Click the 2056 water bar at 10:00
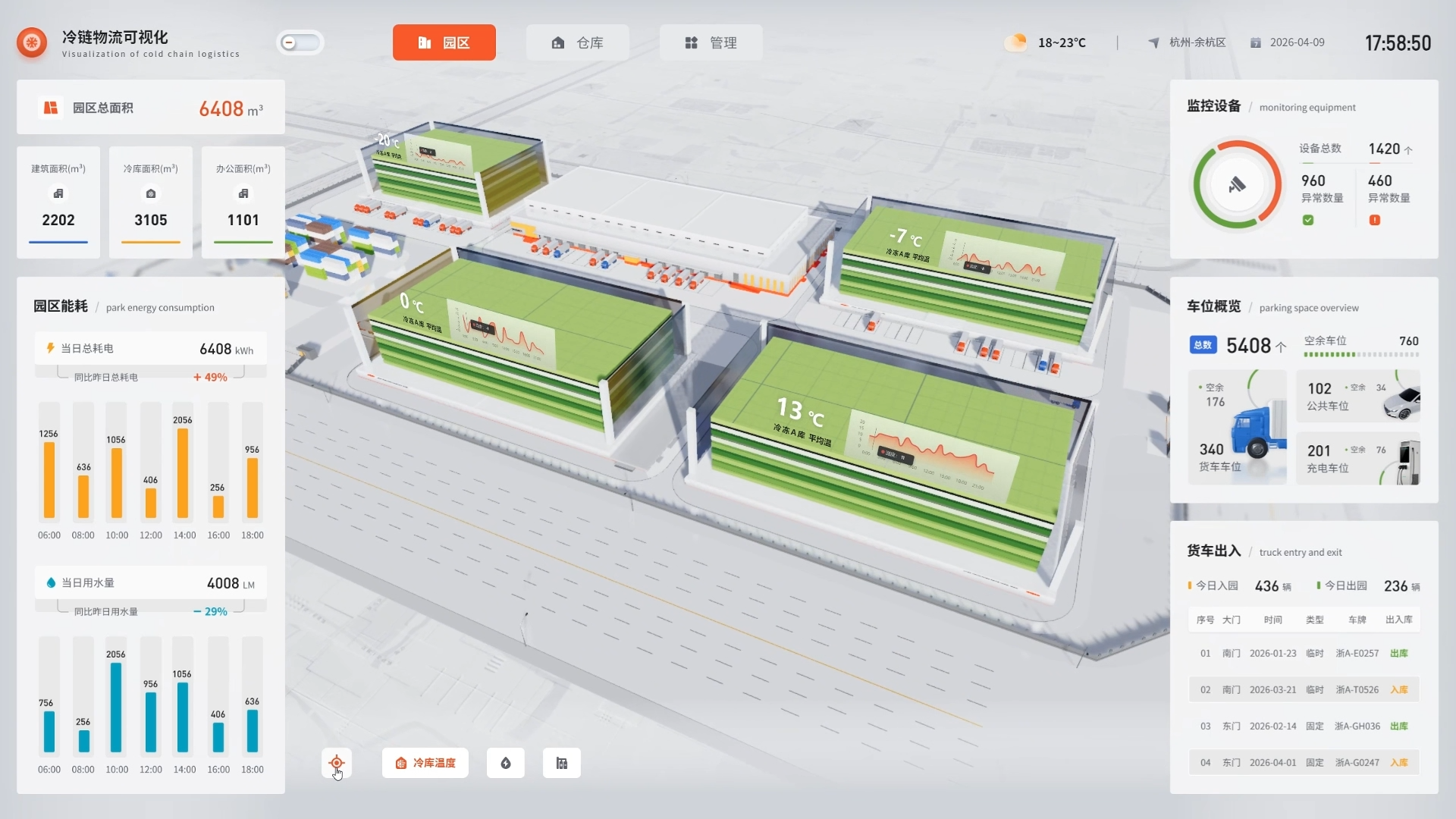 tap(116, 708)
